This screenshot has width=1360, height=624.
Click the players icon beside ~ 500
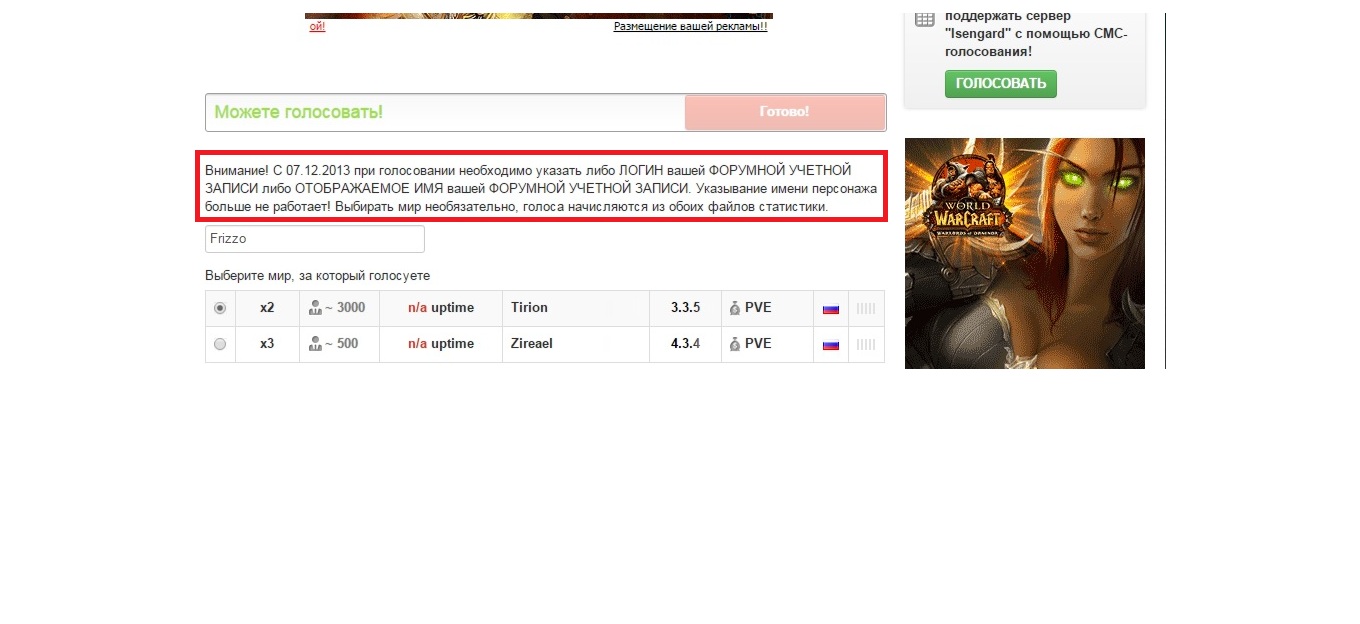[x=315, y=344]
